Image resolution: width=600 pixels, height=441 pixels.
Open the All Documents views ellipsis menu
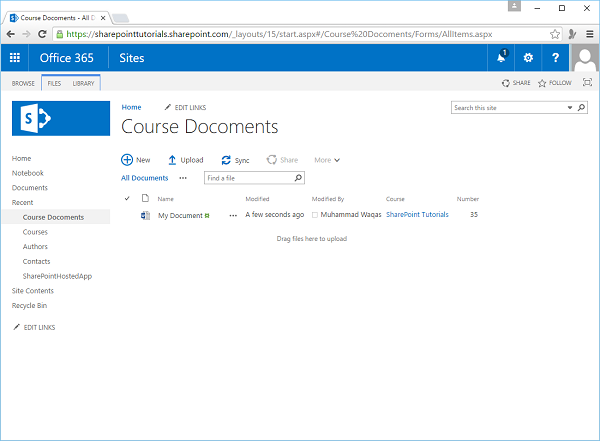click(x=183, y=178)
